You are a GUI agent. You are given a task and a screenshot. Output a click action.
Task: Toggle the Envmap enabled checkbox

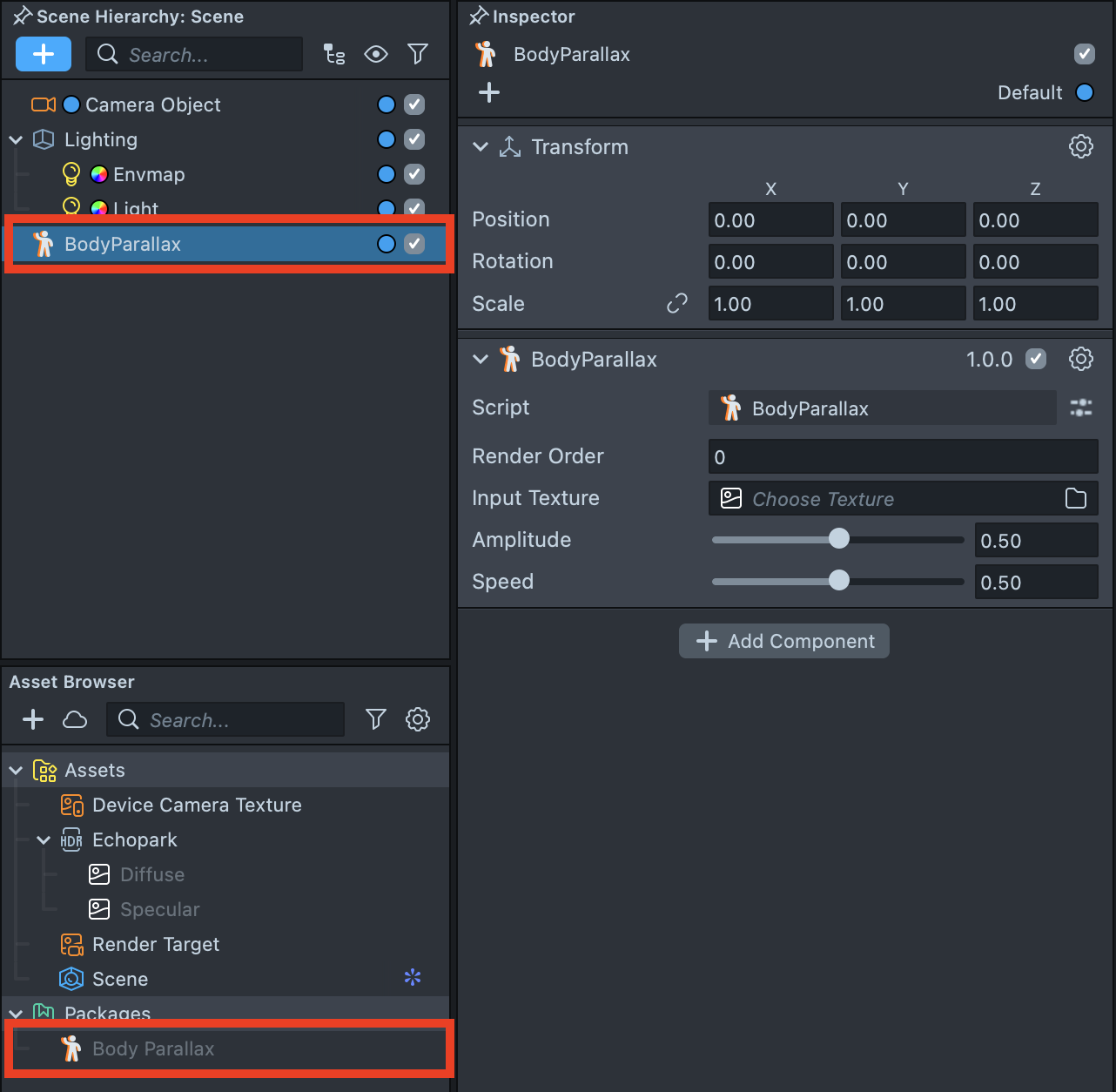pyautogui.click(x=414, y=174)
